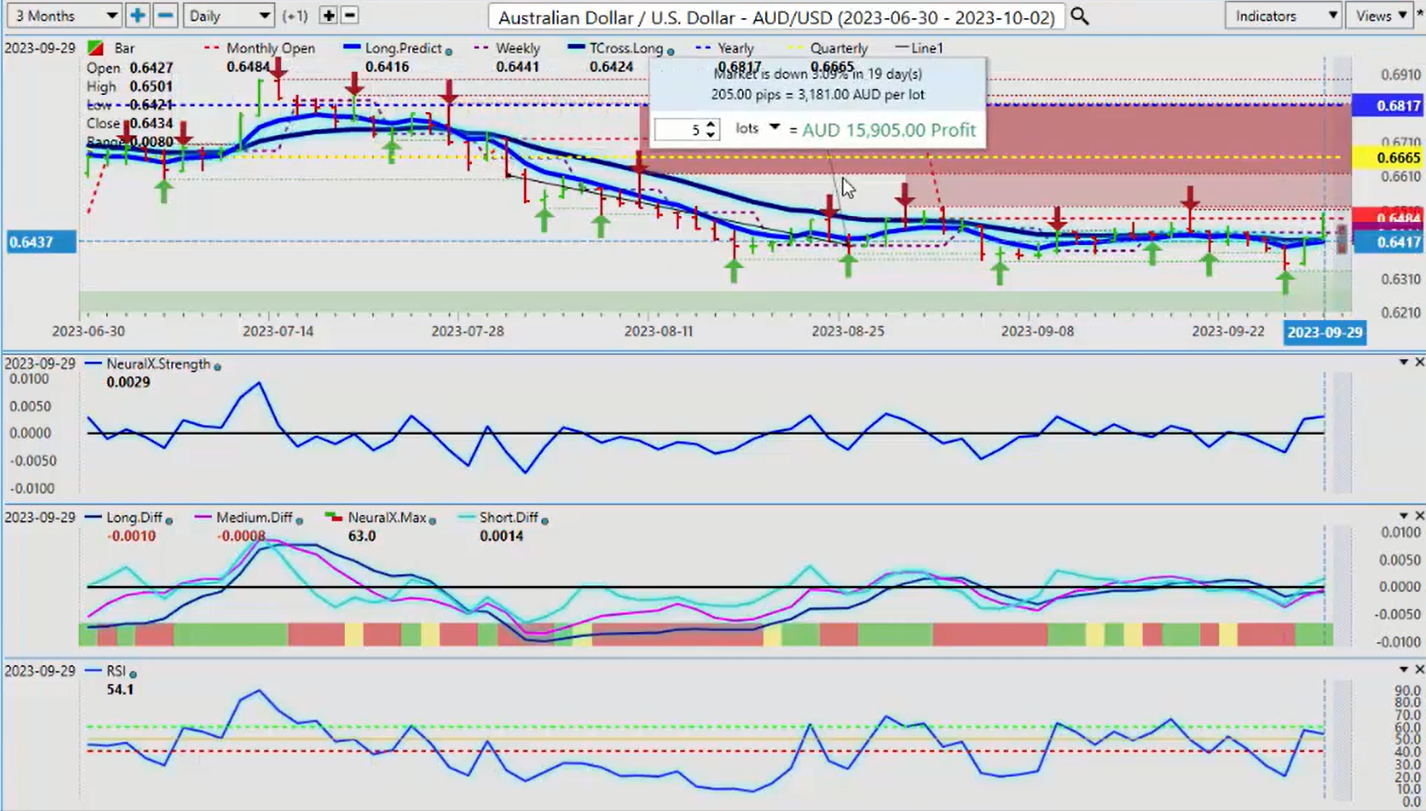The height and width of the screenshot is (811, 1426).
Task: Close the Long.Diff indicator panel
Action: 1419,515
